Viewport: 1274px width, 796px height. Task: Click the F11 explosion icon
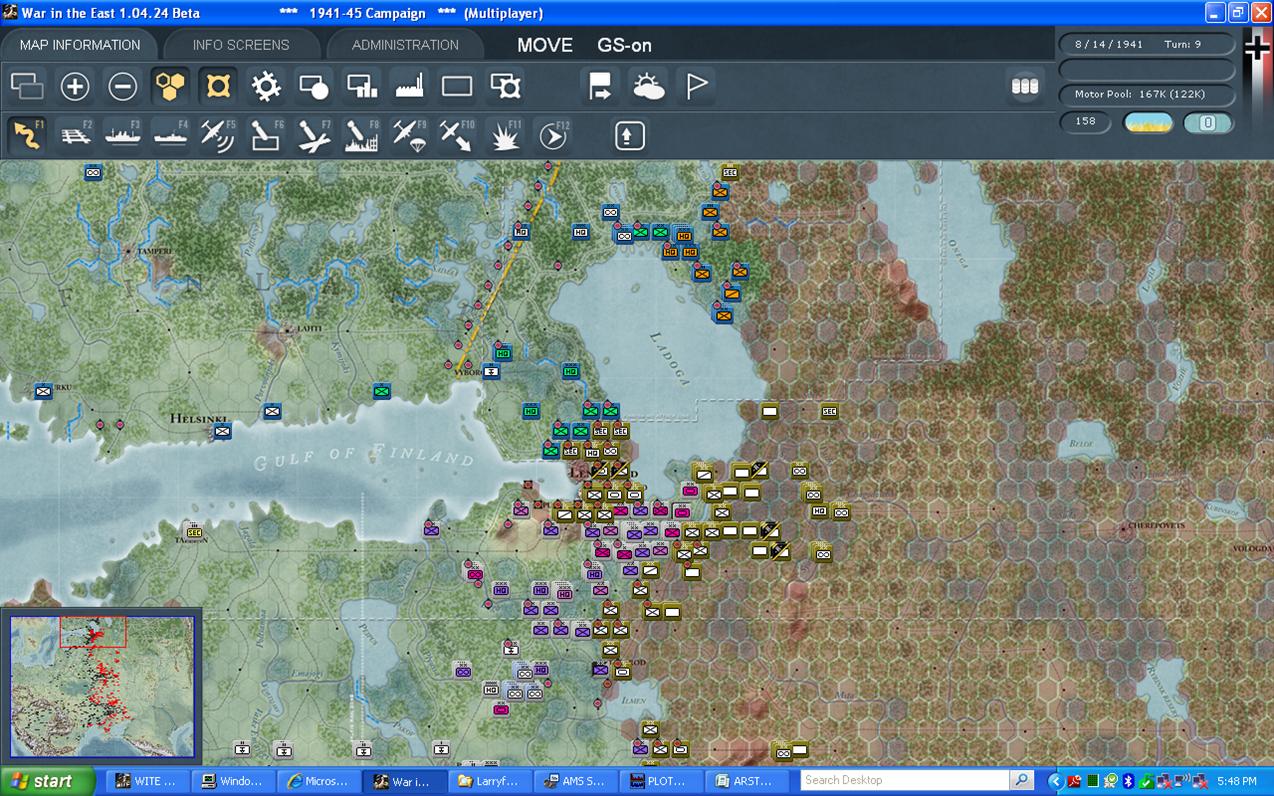[506, 135]
